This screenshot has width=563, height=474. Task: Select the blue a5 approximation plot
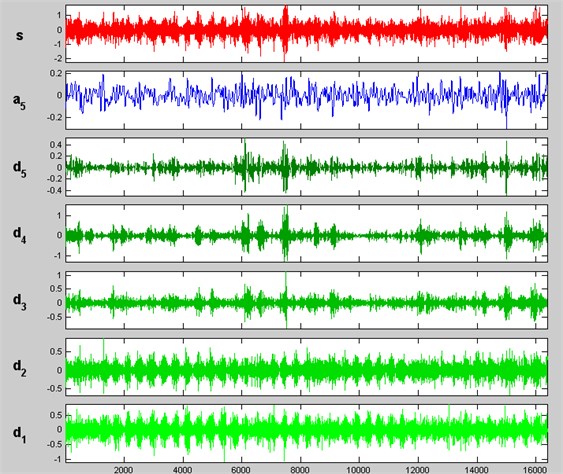[x=306, y=100]
